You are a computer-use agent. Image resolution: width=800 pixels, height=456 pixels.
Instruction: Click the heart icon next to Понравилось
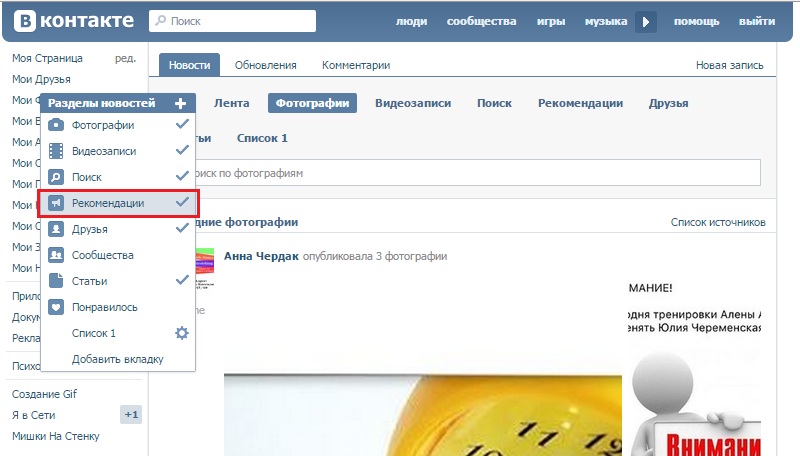pyautogui.click(x=56, y=307)
